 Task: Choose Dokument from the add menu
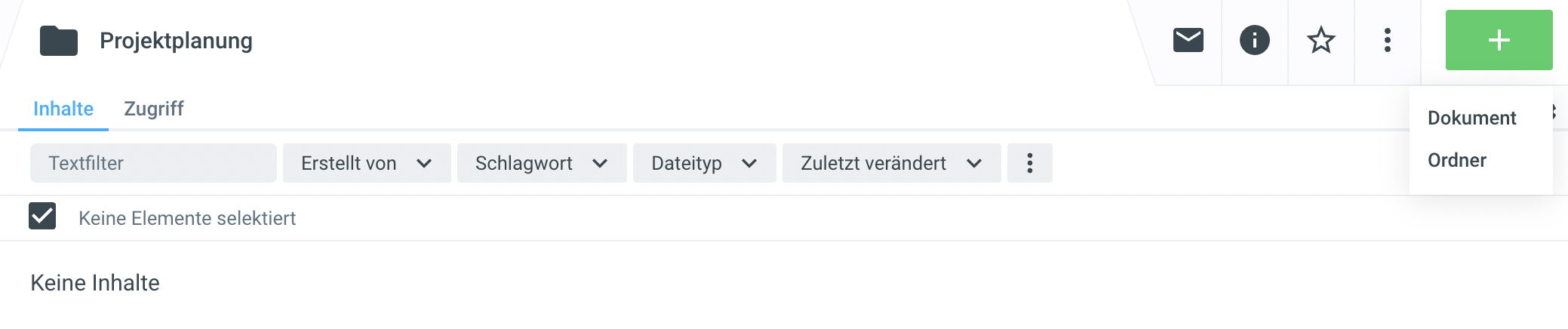[1471, 118]
